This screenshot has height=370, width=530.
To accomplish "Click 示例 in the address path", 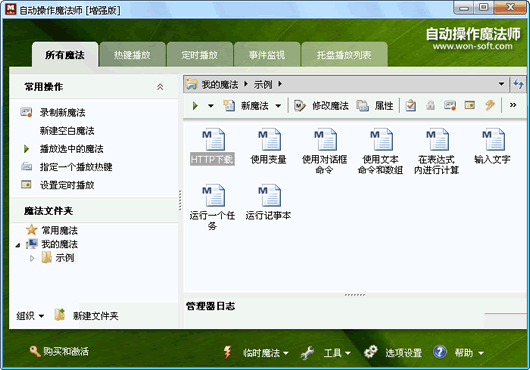I will pos(263,84).
